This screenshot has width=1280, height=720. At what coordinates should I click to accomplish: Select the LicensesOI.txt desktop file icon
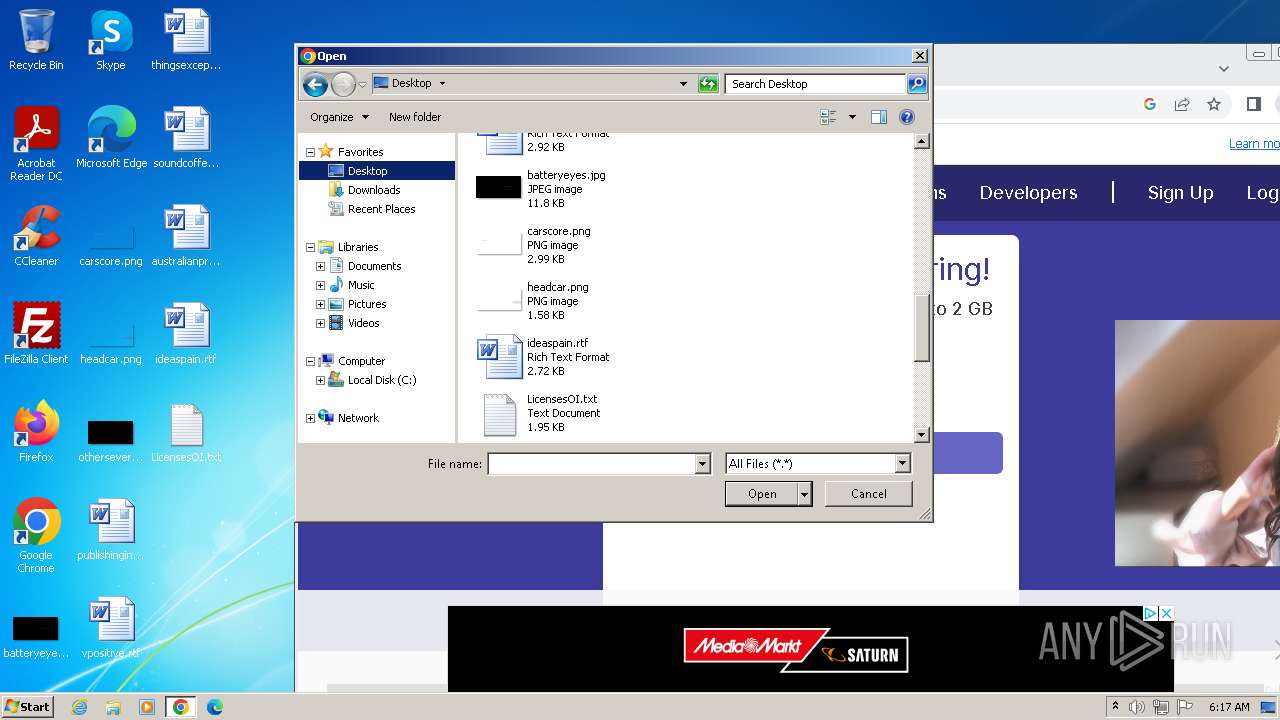[x=186, y=432]
